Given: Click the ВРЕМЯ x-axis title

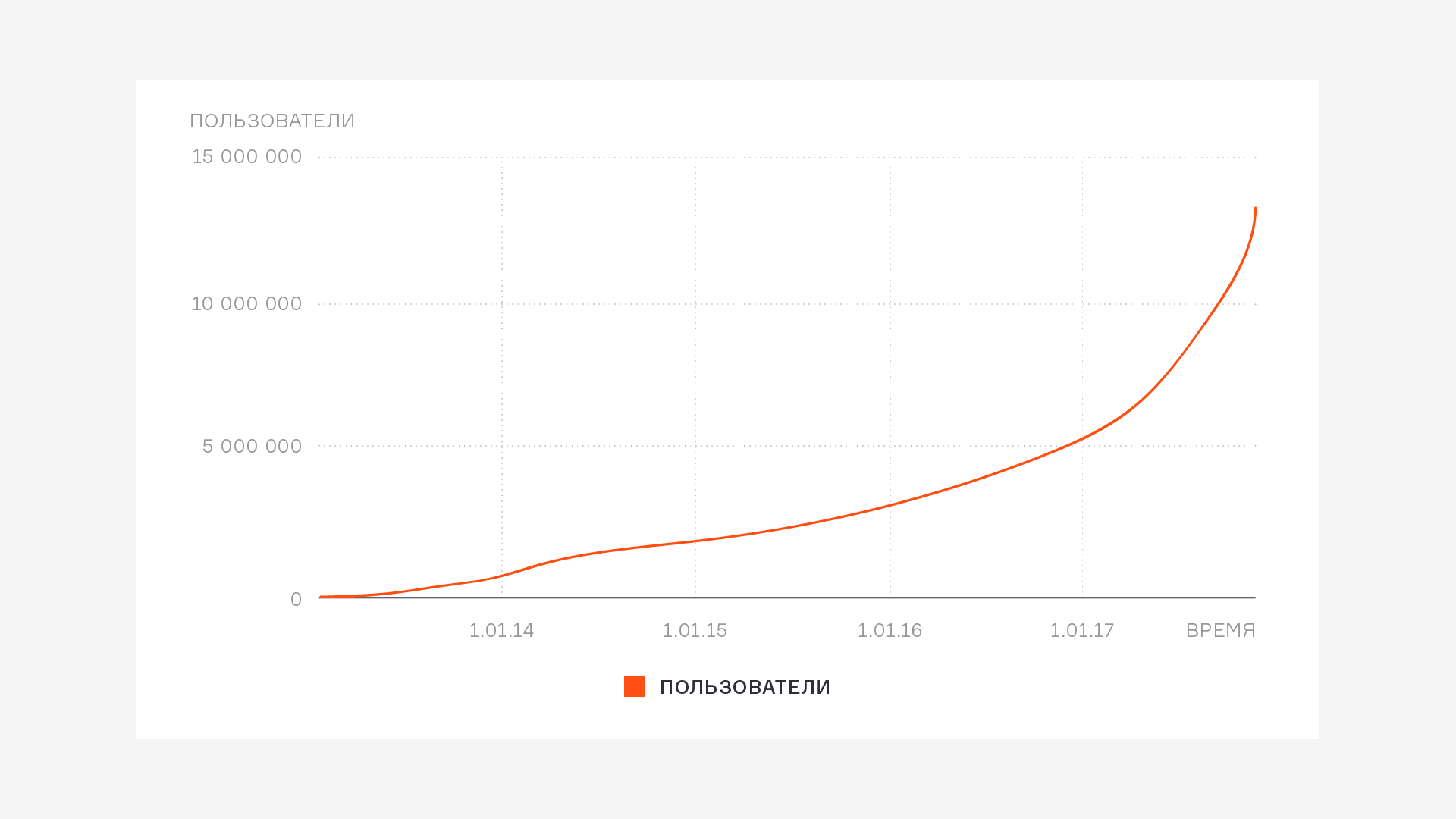Looking at the screenshot, I should (1220, 631).
